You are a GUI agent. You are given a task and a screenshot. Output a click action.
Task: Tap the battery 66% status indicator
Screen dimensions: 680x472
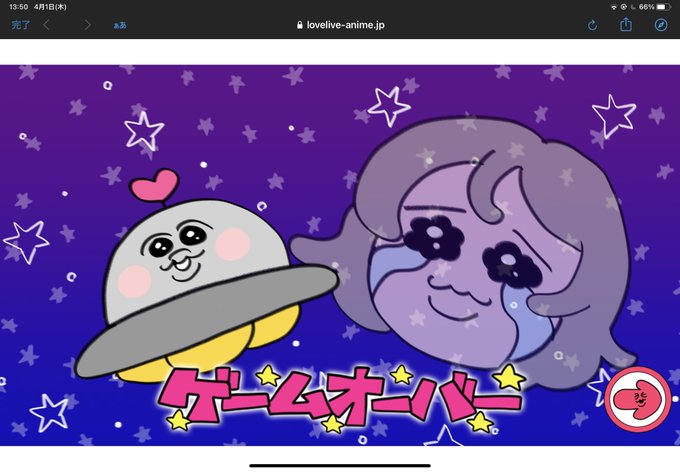[654, 7]
